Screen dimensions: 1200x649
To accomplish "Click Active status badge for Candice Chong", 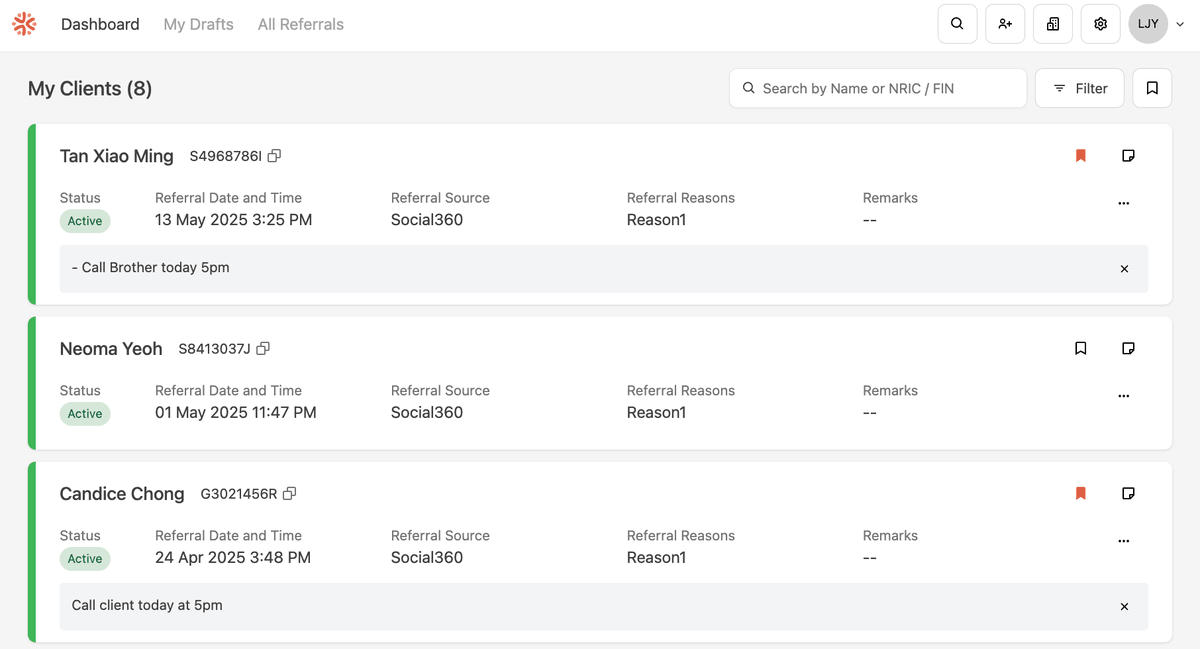I will pos(85,559).
